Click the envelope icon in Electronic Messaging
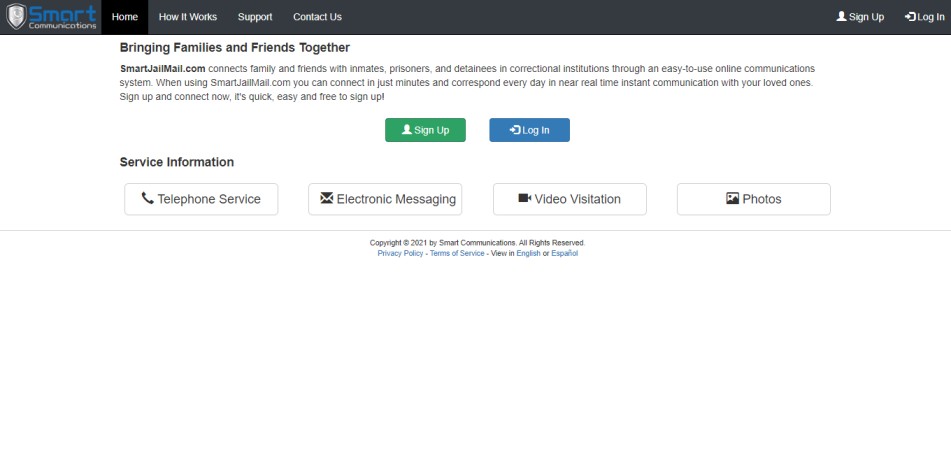951x453 pixels. click(327, 198)
